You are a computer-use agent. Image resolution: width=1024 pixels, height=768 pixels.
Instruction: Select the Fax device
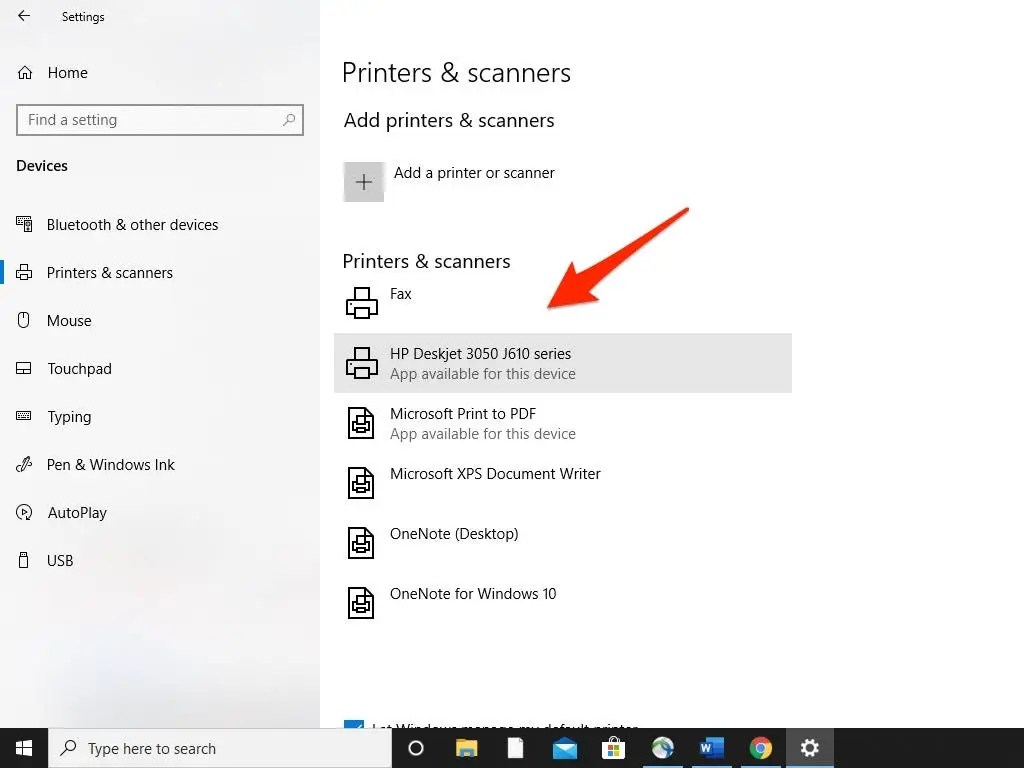tap(562, 303)
